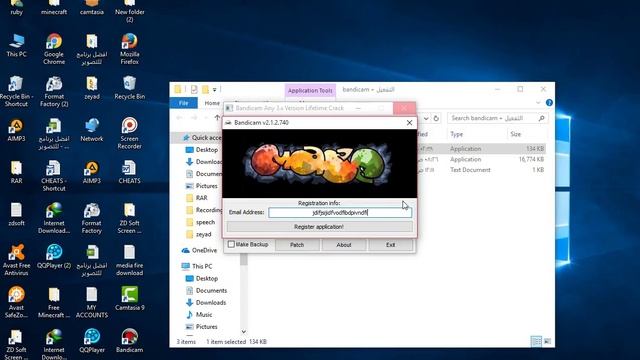Open media fire download desktop icon
The image size is (640, 360).
click(129, 260)
